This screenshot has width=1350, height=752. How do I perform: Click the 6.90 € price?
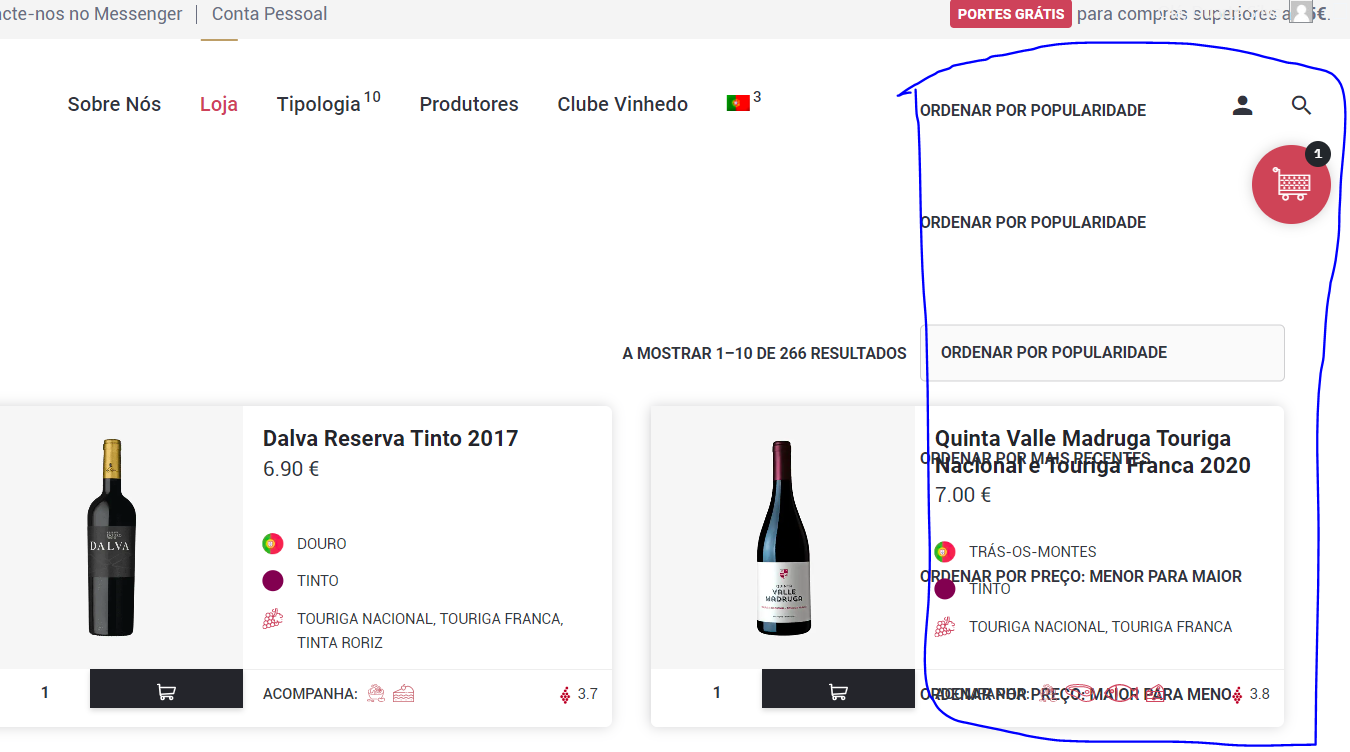[x=291, y=469]
